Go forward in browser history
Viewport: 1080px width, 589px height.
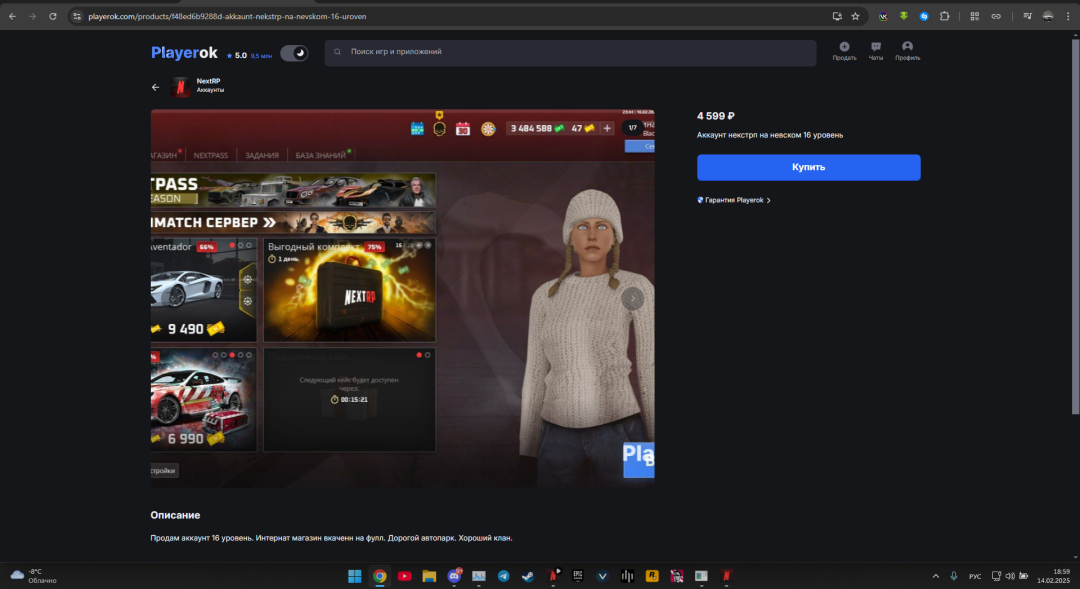[32, 17]
